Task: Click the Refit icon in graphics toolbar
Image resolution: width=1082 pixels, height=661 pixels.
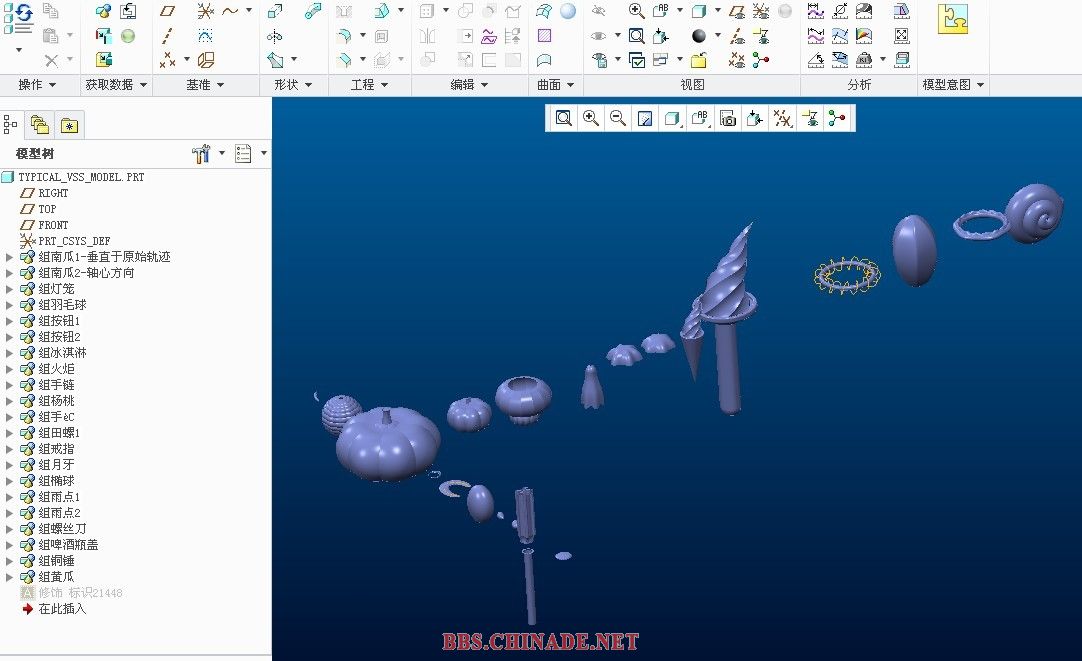Action: tap(564, 119)
